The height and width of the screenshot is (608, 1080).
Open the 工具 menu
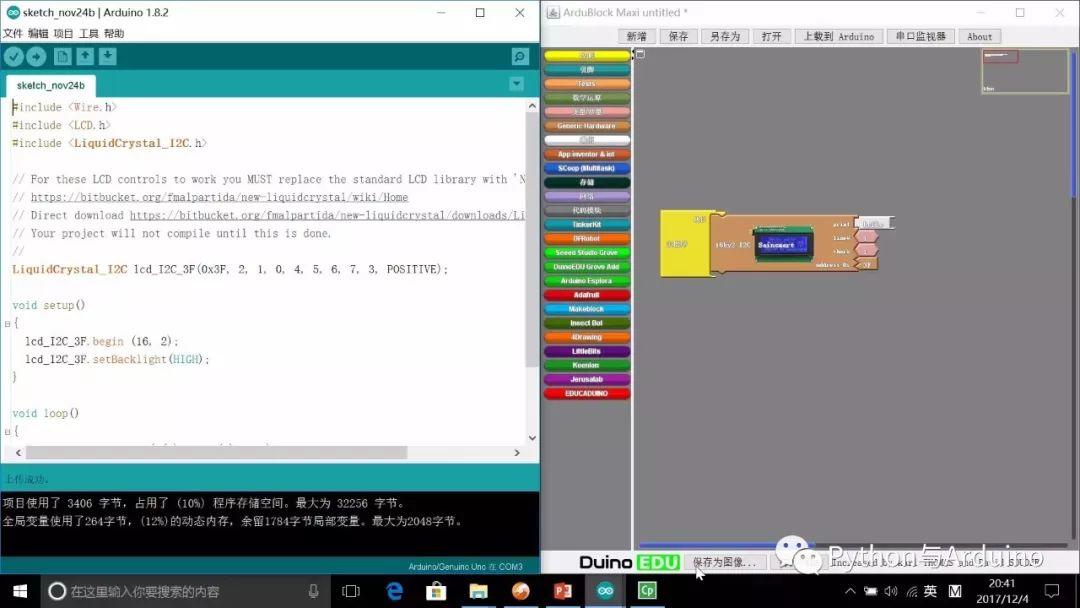coord(89,33)
